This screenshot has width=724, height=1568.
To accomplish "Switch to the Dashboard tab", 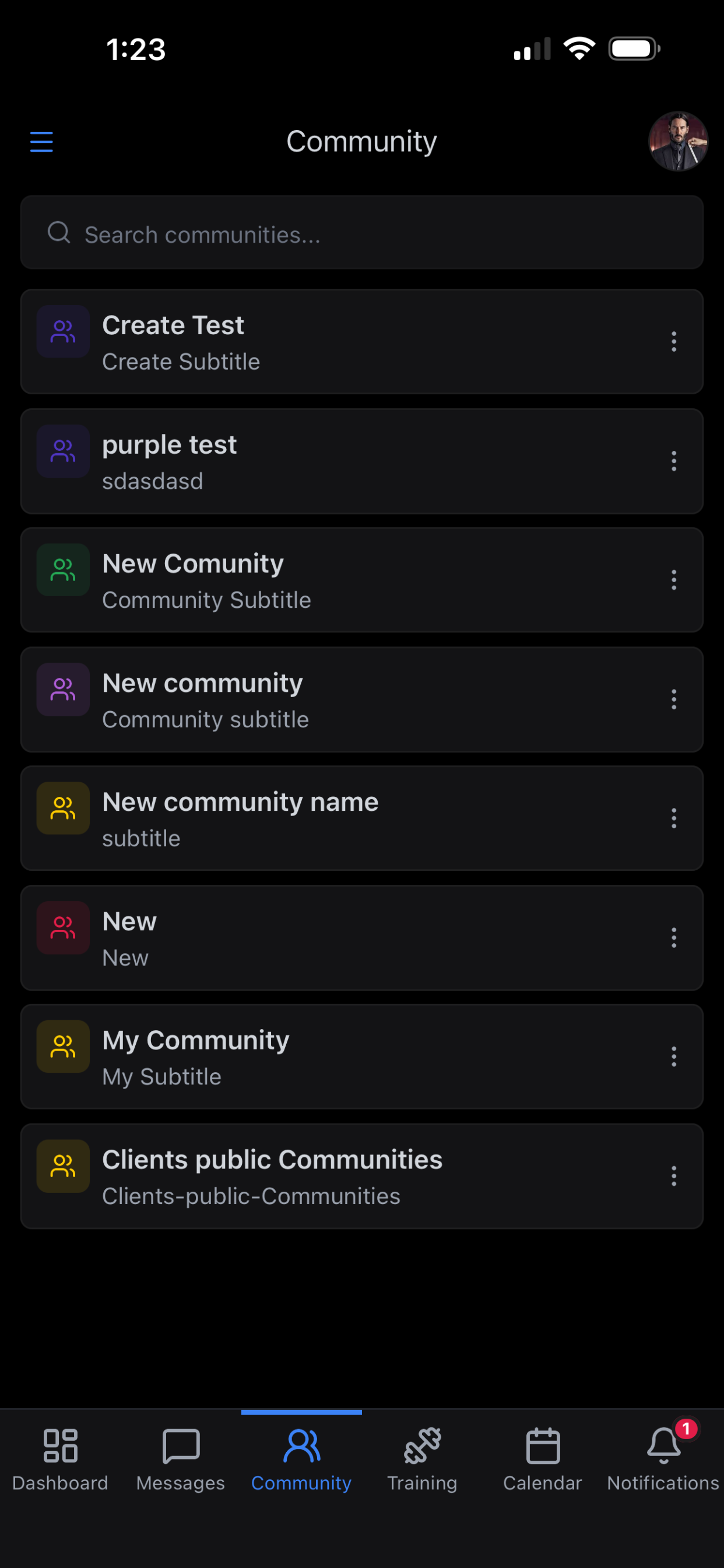I will pos(60,1459).
